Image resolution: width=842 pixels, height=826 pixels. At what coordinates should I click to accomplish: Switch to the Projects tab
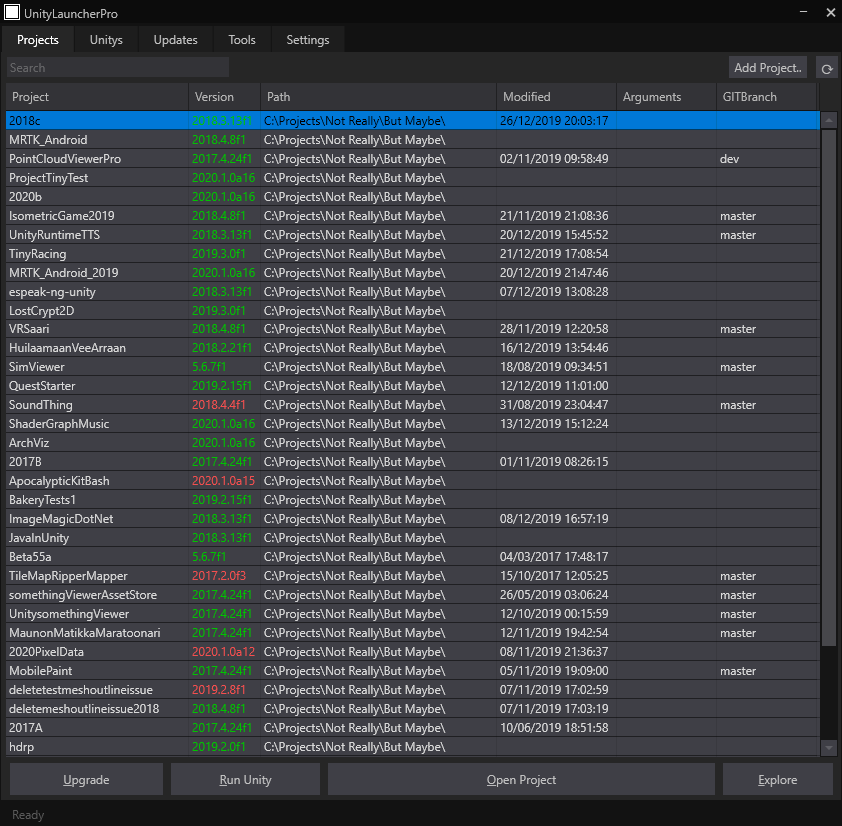(38, 40)
